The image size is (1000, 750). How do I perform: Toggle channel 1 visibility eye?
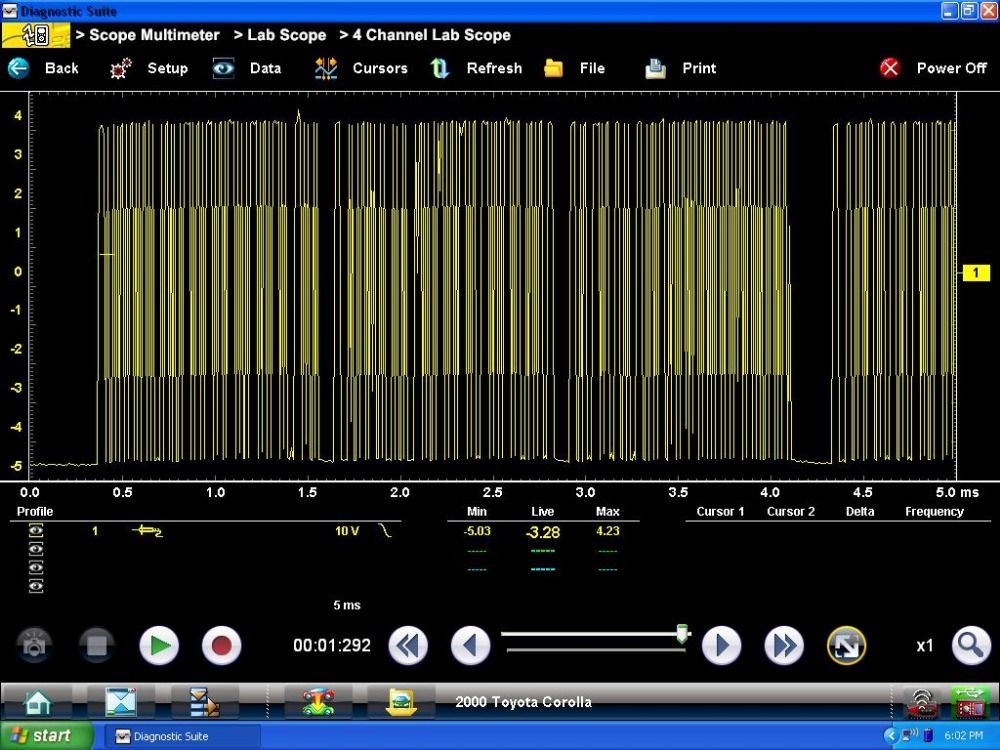point(36,531)
